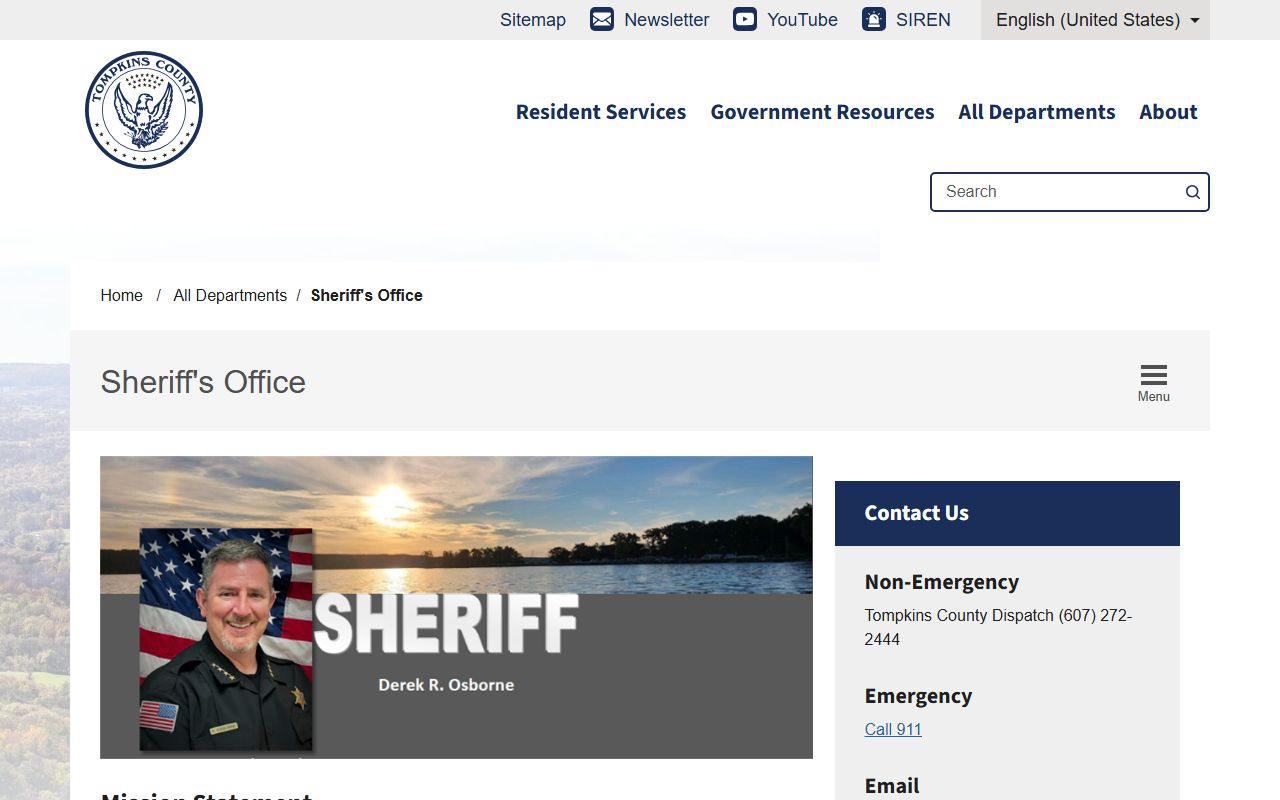This screenshot has height=800, width=1280.
Task: Click the YouTube play icon
Action: (745, 19)
